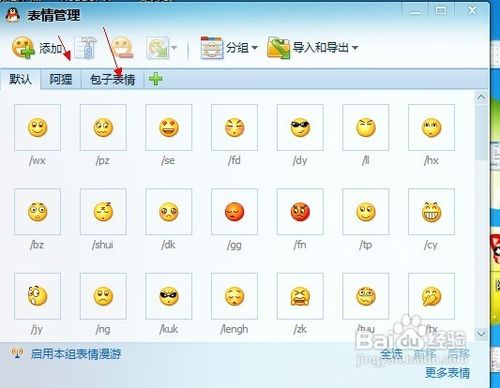The width and height of the screenshot is (500, 388).
Task: Open the move-to-group dropdown arrow
Action: pyautogui.click(x=174, y=48)
